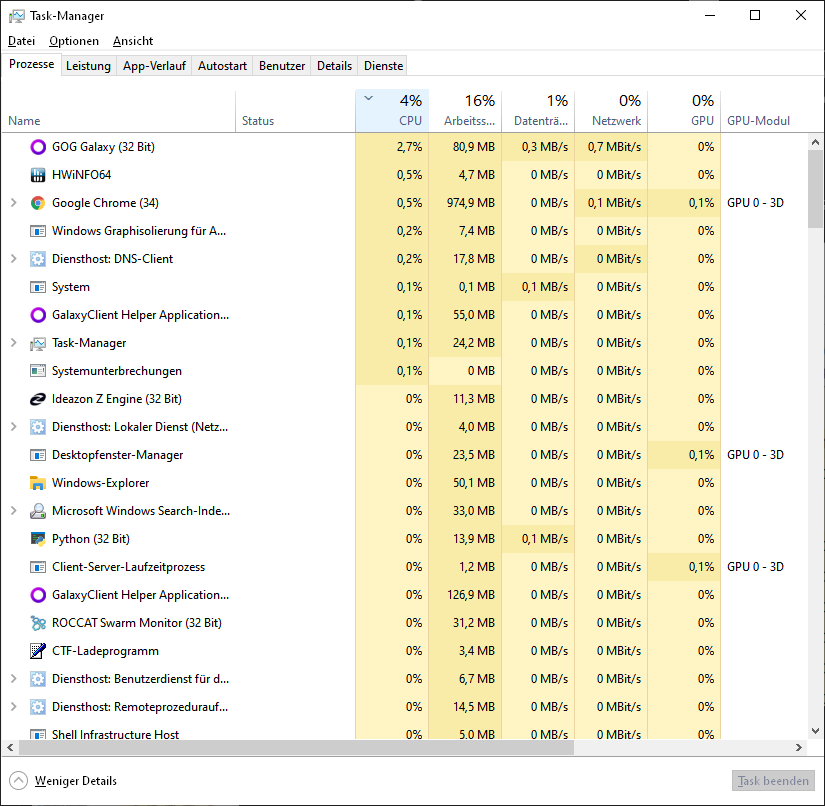Click the Ideazon Z Engine icon
The height and width of the screenshot is (806, 825).
(38, 399)
